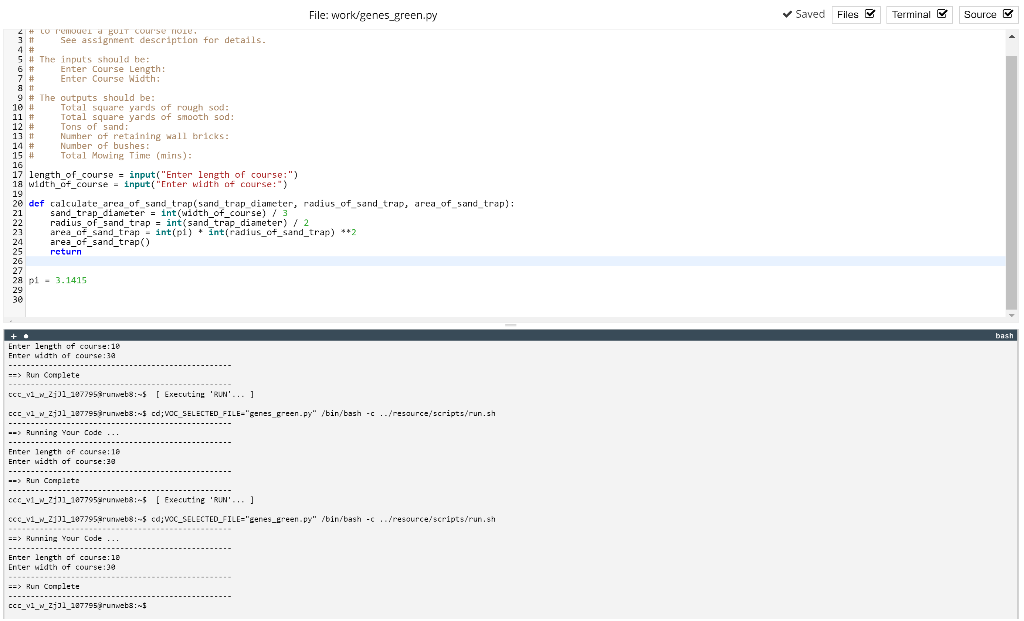Toggle the Source panel checkbox

pos(1008,14)
